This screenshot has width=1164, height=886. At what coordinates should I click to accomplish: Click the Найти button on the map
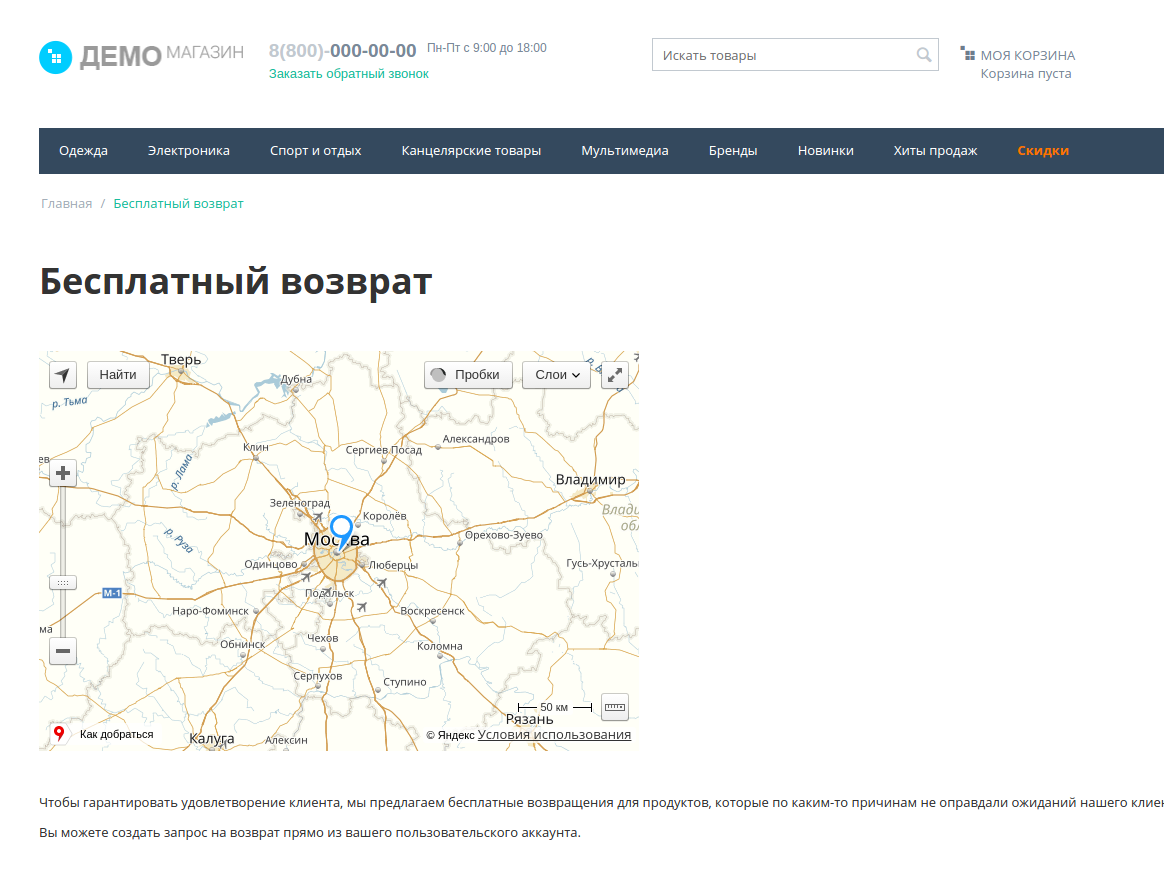click(x=118, y=374)
